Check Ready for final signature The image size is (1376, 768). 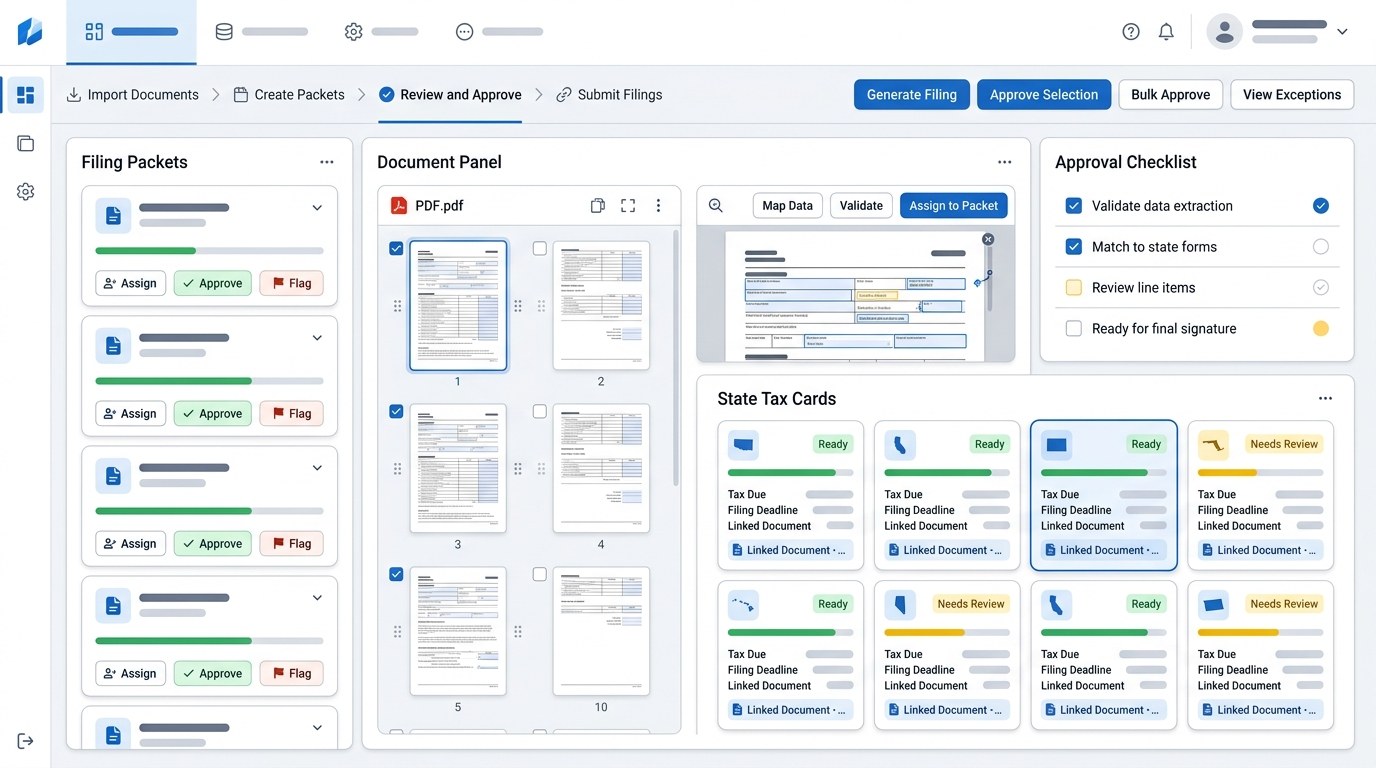[x=1074, y=329]
